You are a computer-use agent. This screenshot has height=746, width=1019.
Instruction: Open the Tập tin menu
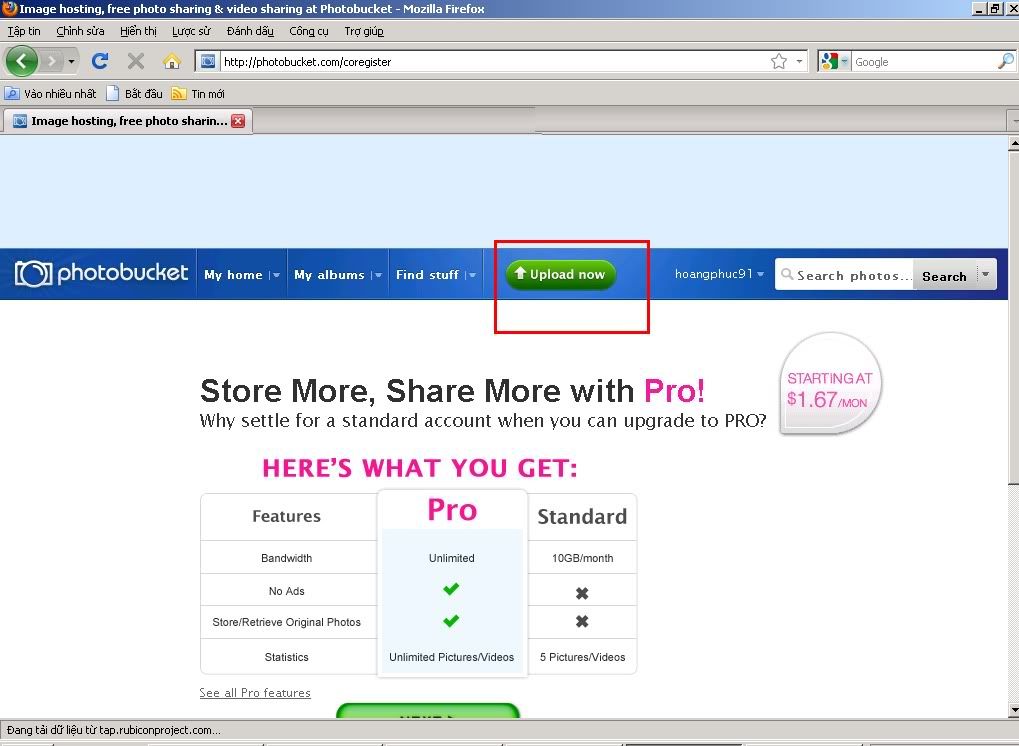pos(24,31)
